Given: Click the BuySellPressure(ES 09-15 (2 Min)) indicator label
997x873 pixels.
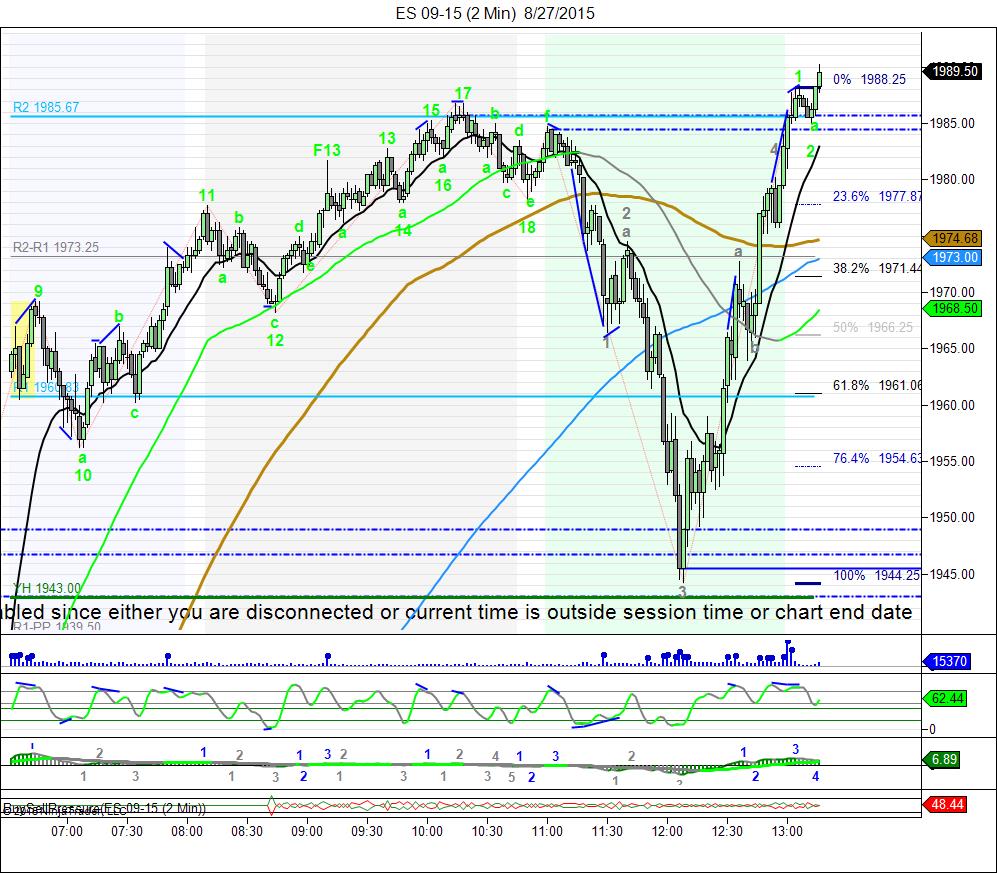Looking at the screenshot, I should coord(104,809).
